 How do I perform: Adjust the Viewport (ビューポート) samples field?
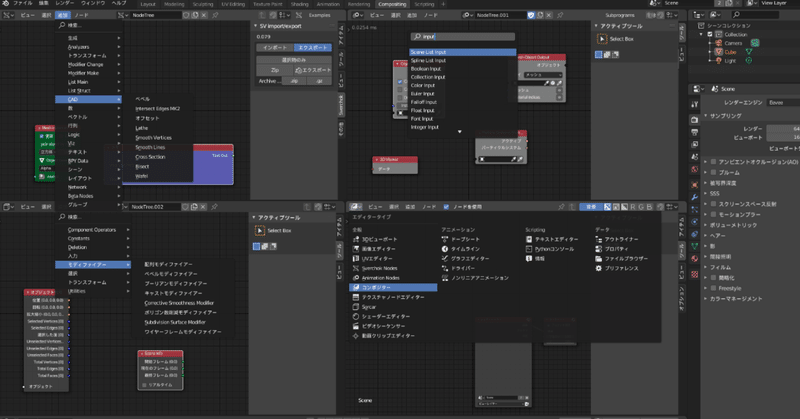(x=783, y=137)
